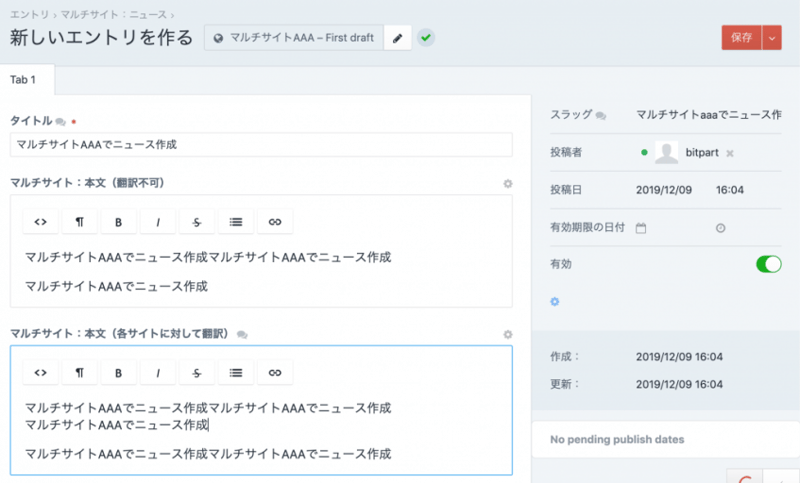800x483 pixels.
Task: Click the 保存 save button
Action: pos(741,37)
